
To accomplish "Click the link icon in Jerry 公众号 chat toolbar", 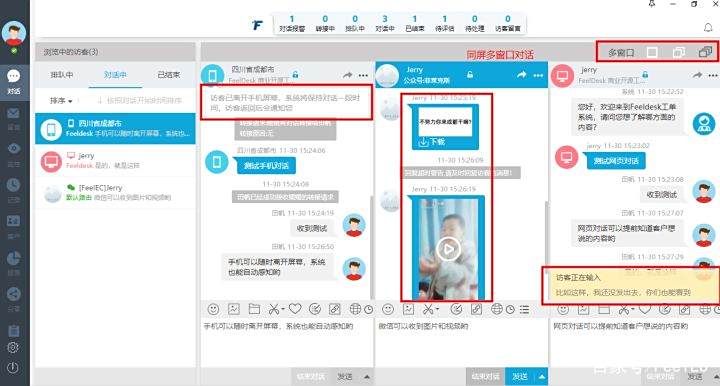I will click(476, 309).
